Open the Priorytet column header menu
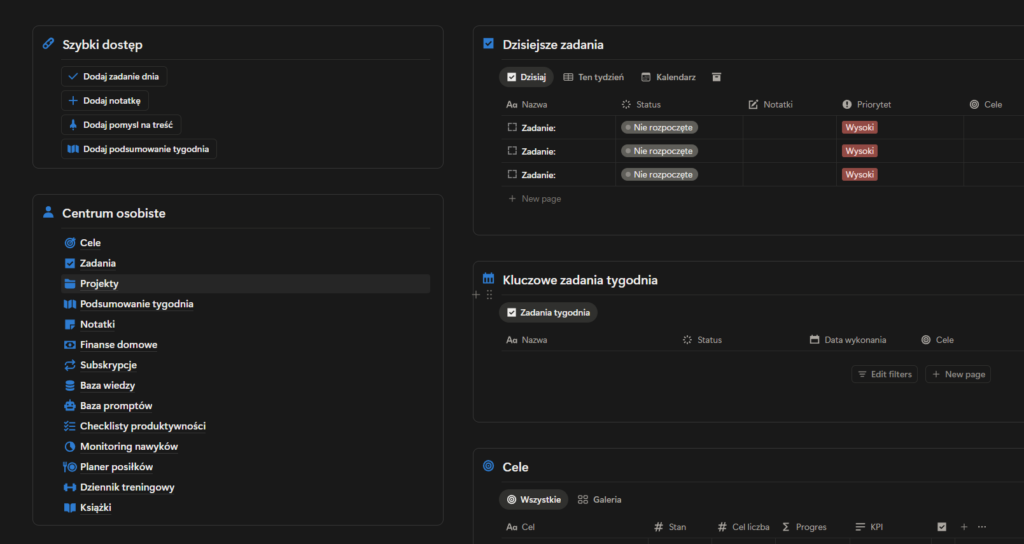This screenshot has width=1024, height=544. 867,104
